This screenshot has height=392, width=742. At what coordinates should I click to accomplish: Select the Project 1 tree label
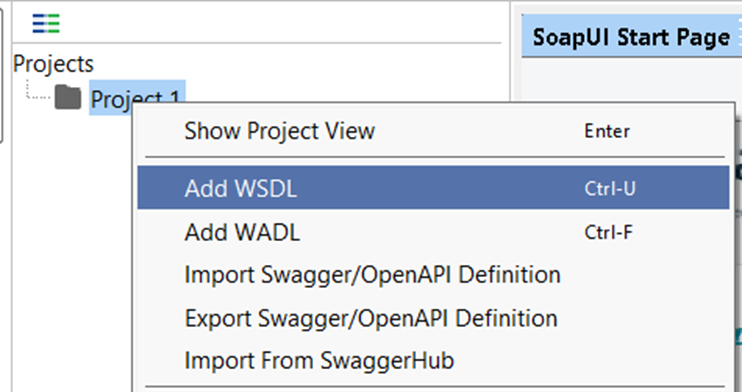pyautogui.click(x=137, y=97)
